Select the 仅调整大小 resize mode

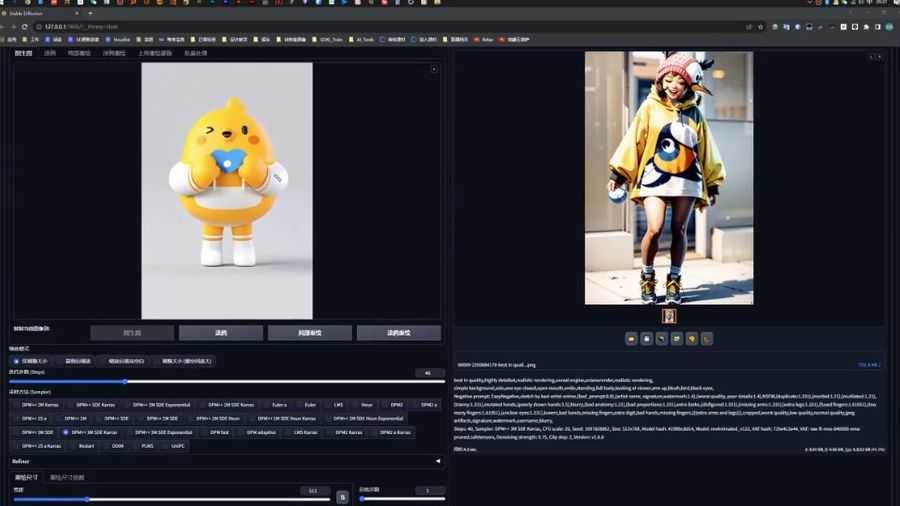pyautogui.click(x=30, y=361)
